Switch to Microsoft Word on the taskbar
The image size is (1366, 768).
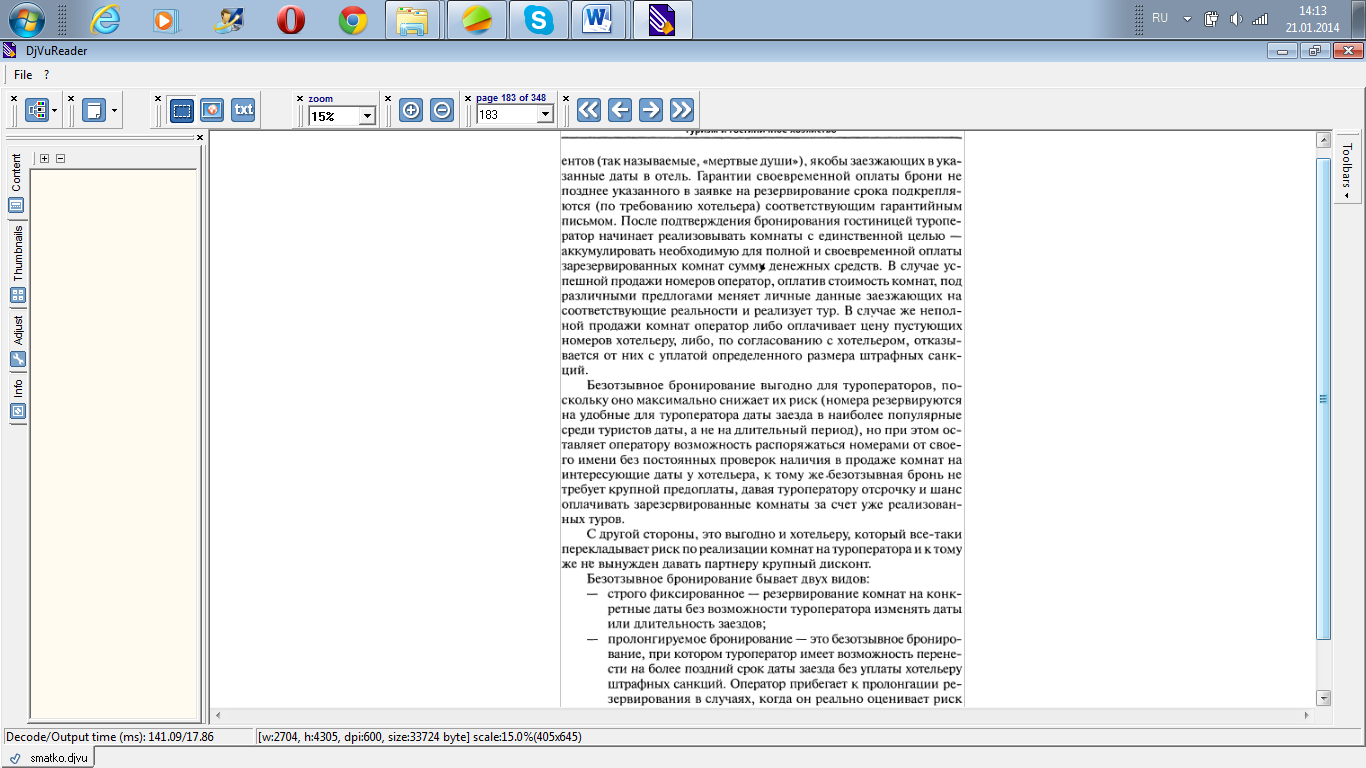click(600, 19)
